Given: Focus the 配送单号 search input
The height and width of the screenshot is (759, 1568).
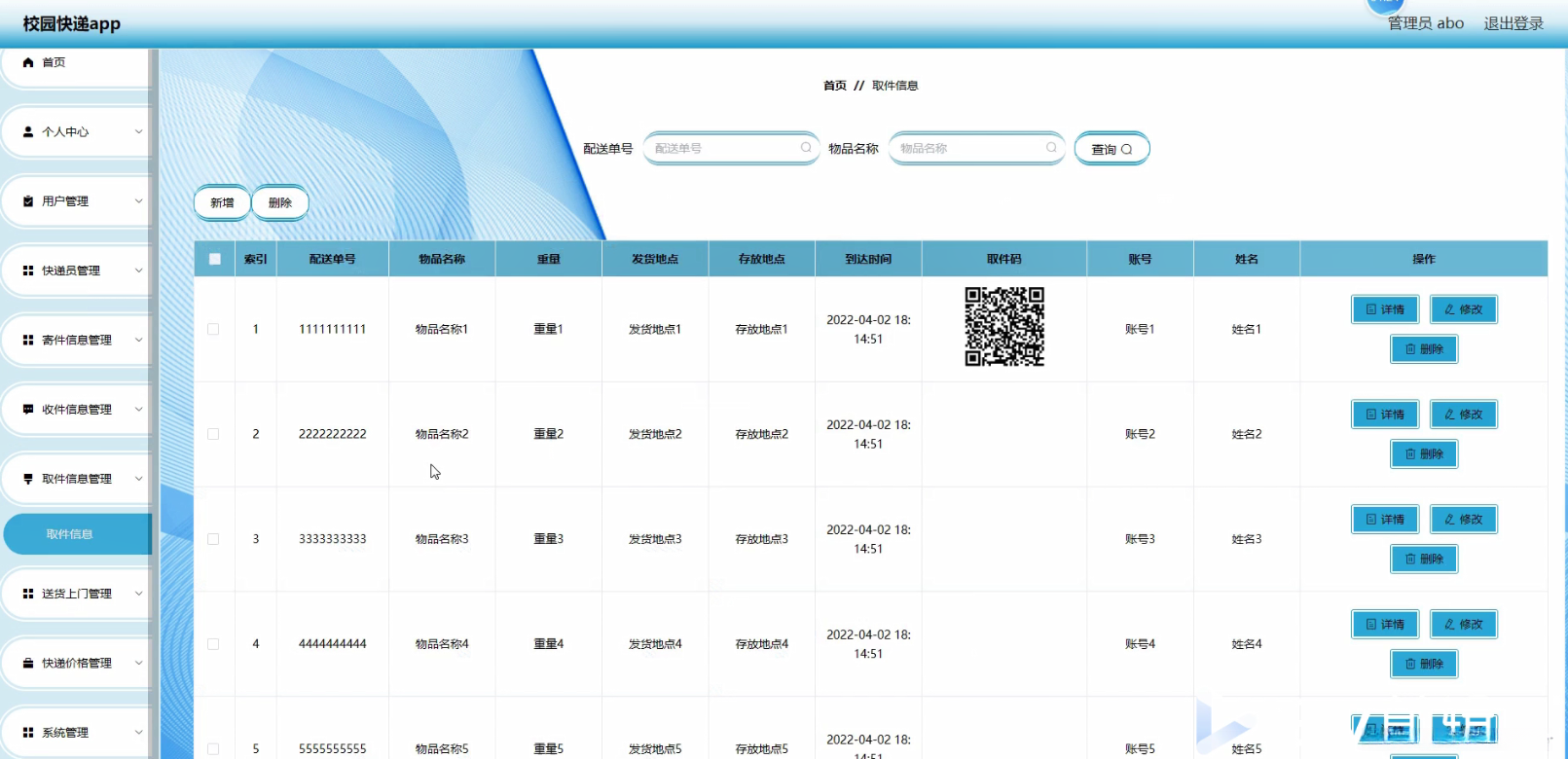Looking at the screenshot, I should tap(731, 148).
